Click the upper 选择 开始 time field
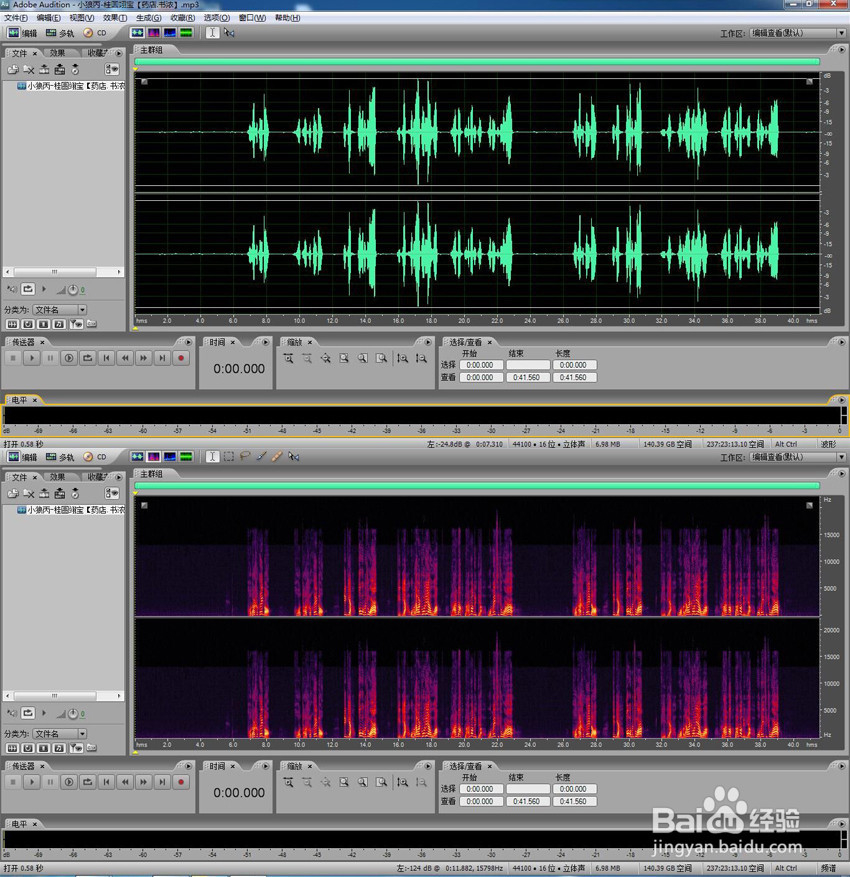850x877 pixels. coord(480,365)
